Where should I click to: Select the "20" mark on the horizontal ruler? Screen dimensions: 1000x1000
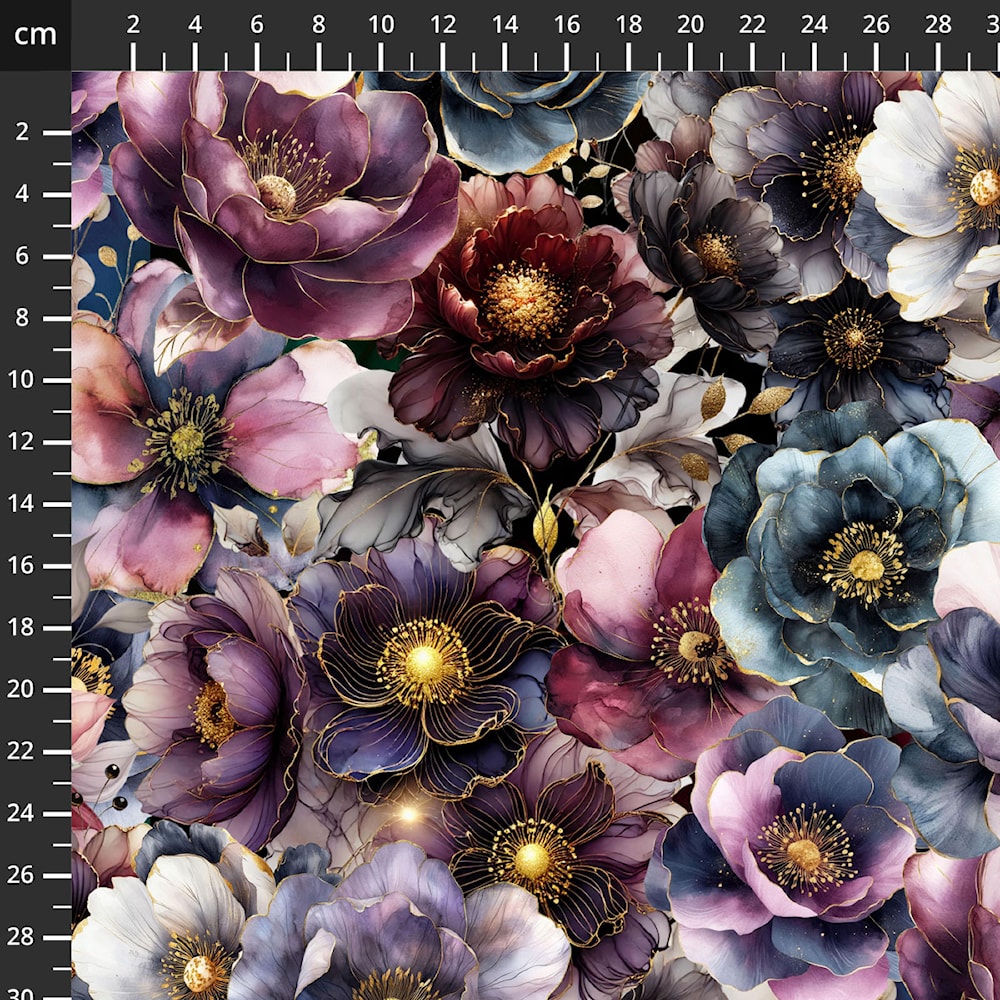coord(690,25)
